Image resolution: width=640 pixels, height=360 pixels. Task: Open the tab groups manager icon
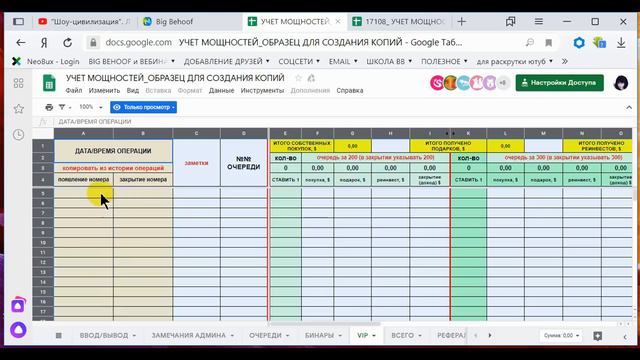[510, 21]
